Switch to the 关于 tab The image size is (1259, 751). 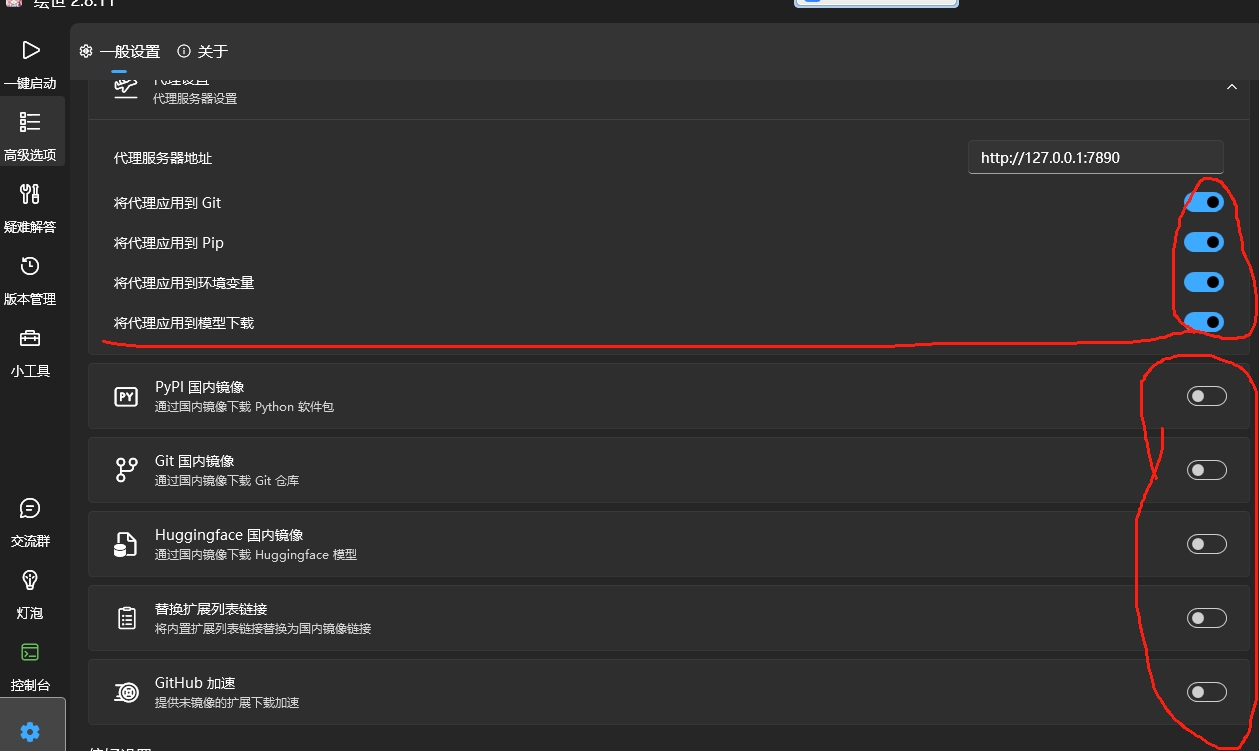pos(203,51)
